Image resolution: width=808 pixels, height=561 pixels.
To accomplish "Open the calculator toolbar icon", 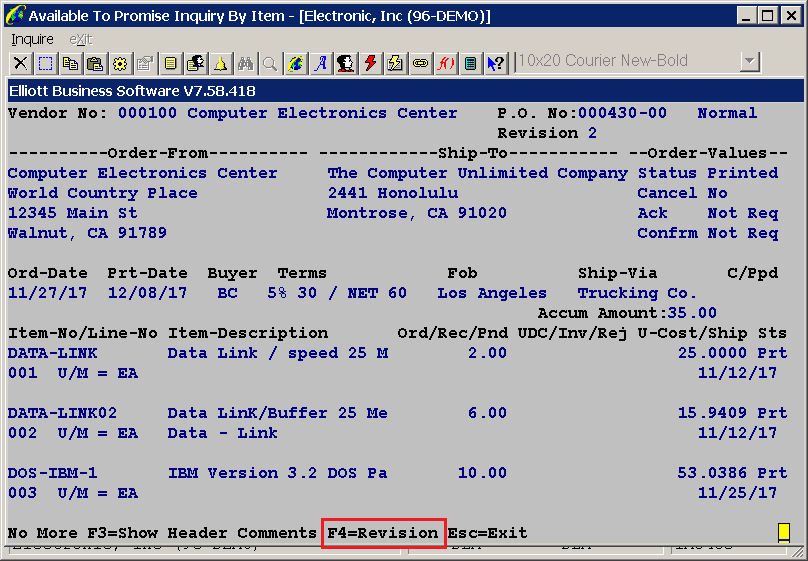I will 470,63.
